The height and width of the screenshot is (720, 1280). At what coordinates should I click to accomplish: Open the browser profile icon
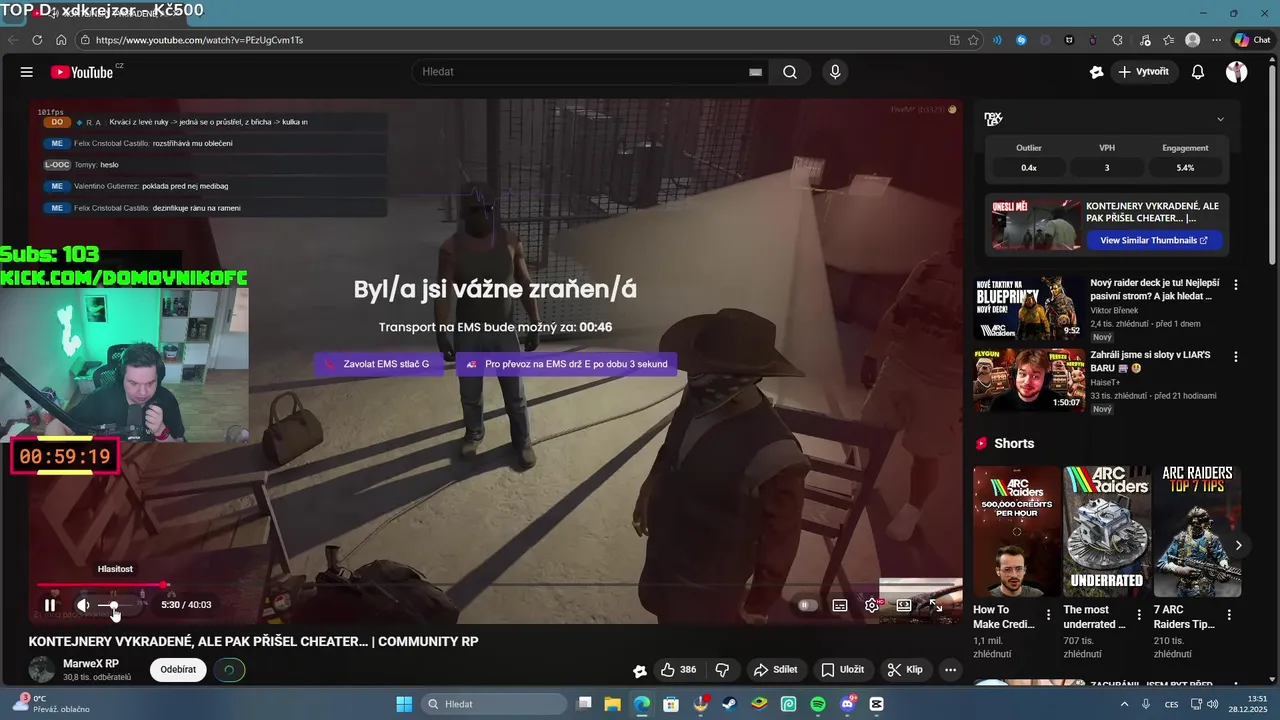[1192, 40]
